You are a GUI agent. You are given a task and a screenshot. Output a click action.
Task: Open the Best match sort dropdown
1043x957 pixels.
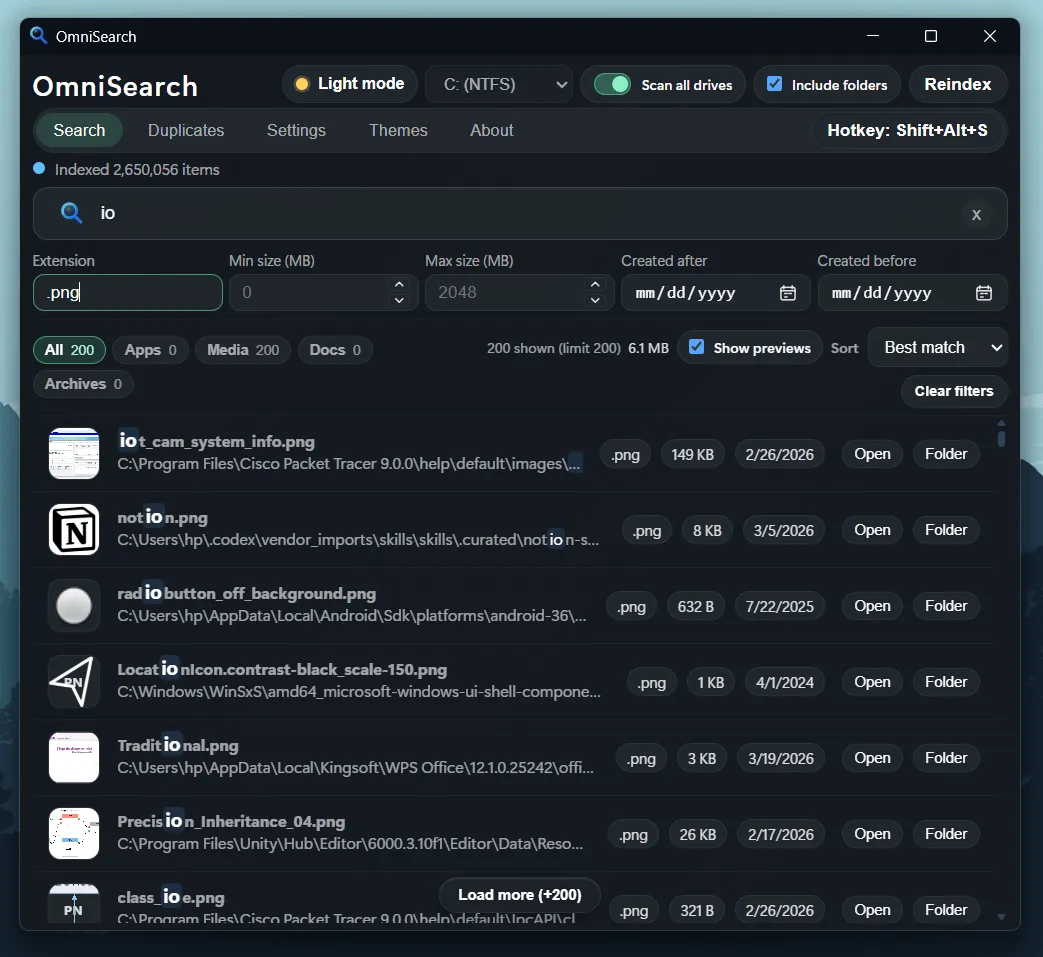[x=937, y=347]
